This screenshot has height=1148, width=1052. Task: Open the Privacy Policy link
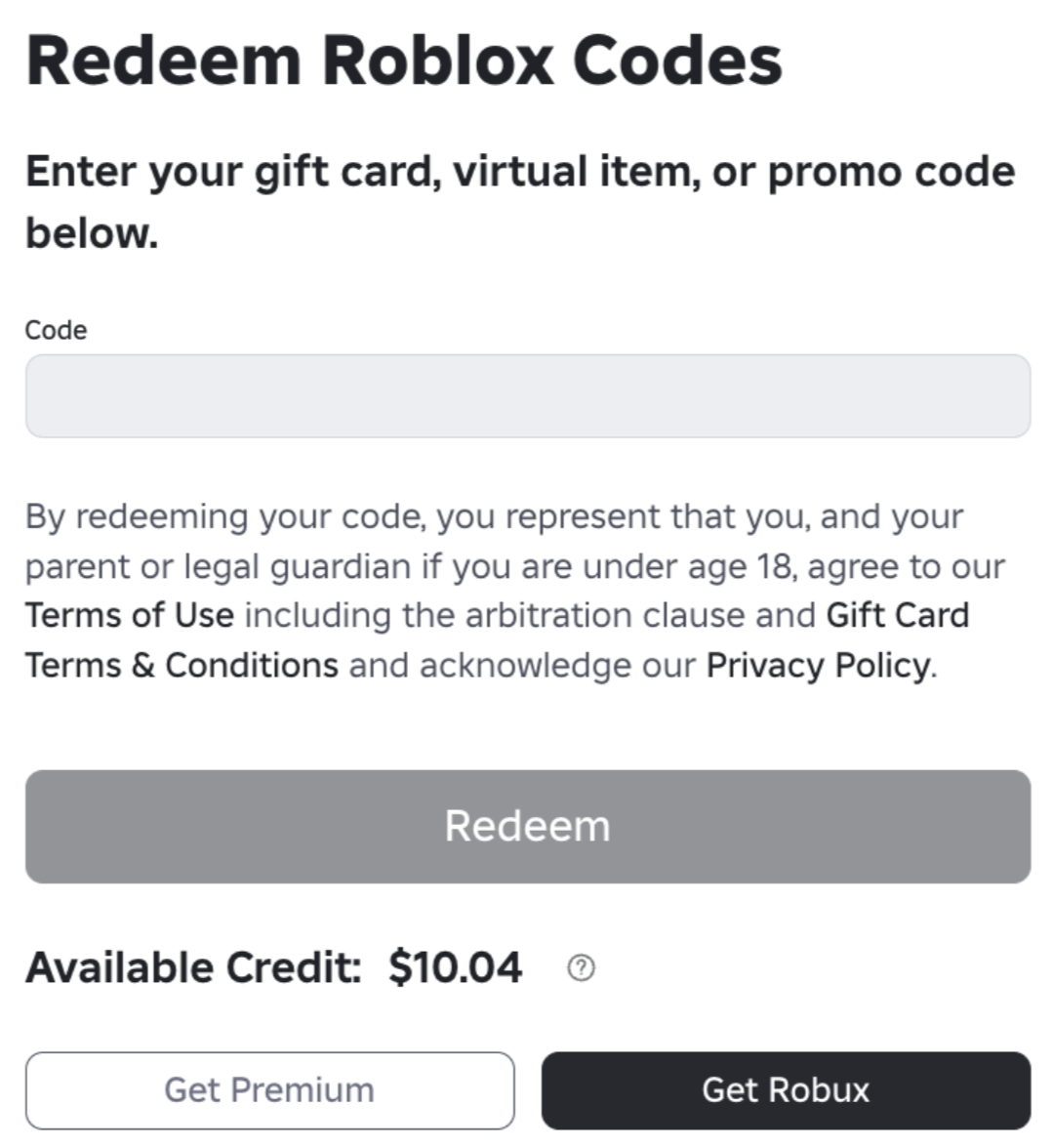(x=818, y=666)
